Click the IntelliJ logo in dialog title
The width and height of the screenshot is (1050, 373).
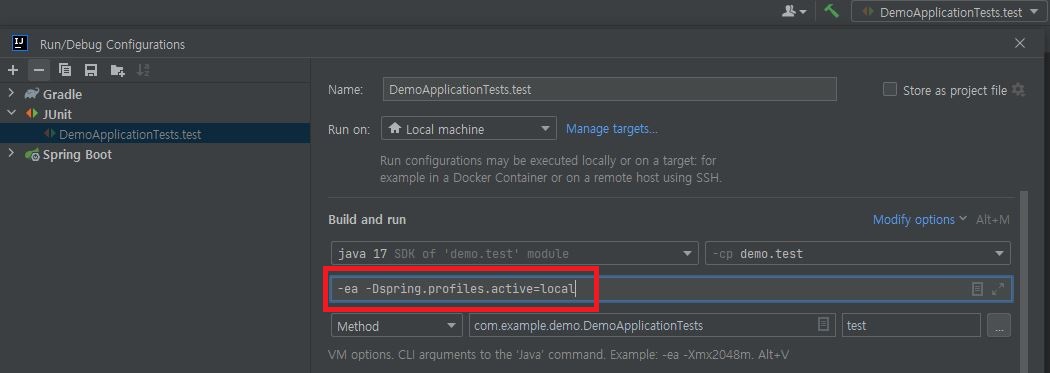pos(19,44)
